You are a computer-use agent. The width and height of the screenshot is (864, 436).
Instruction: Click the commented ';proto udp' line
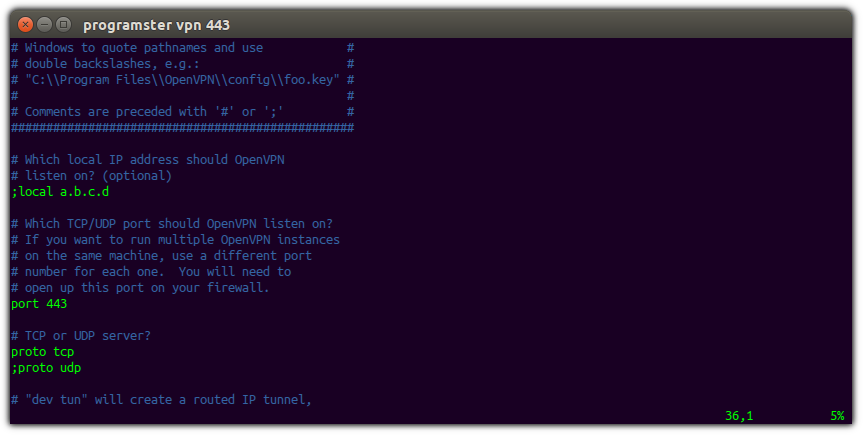(x=46, y=368)
